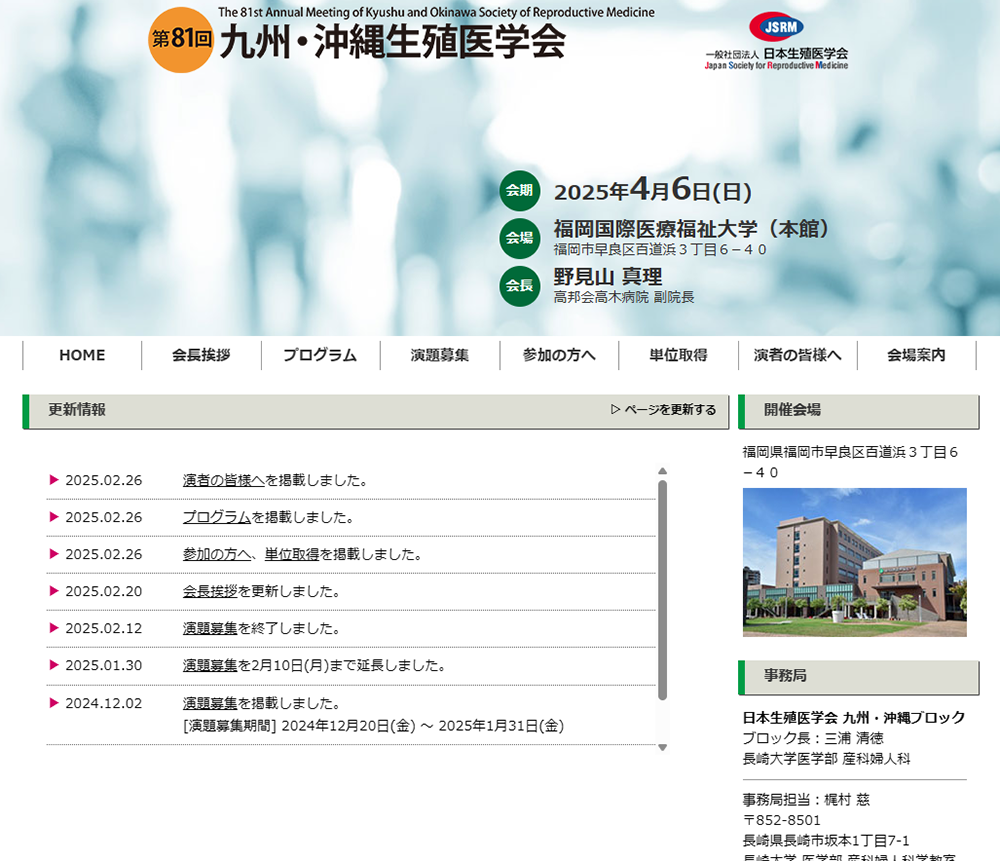Click the orange 第81回 circle badge
Image resolution: width=1000 pixels, height=861 pixels.
pos(182,41)
